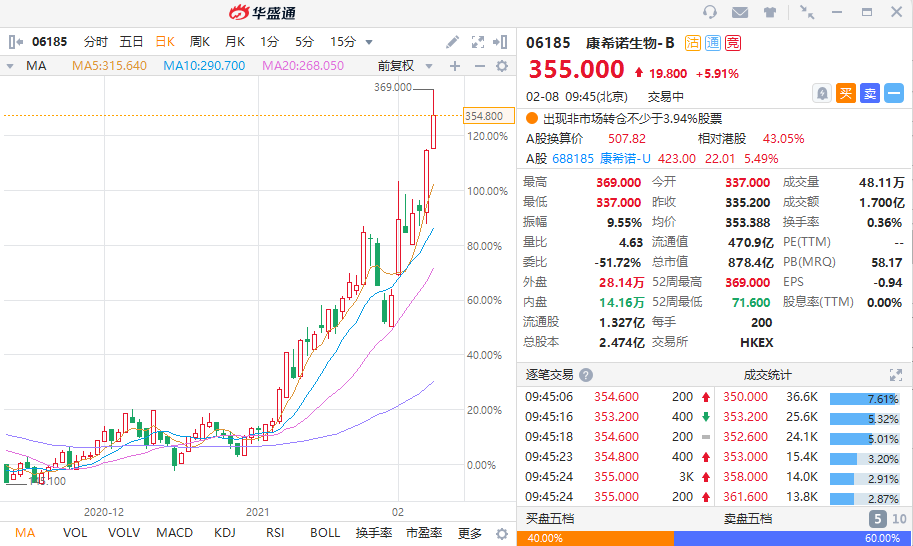
Task: Click the 7.61% volume distribution bar
Action: point(864,399)
